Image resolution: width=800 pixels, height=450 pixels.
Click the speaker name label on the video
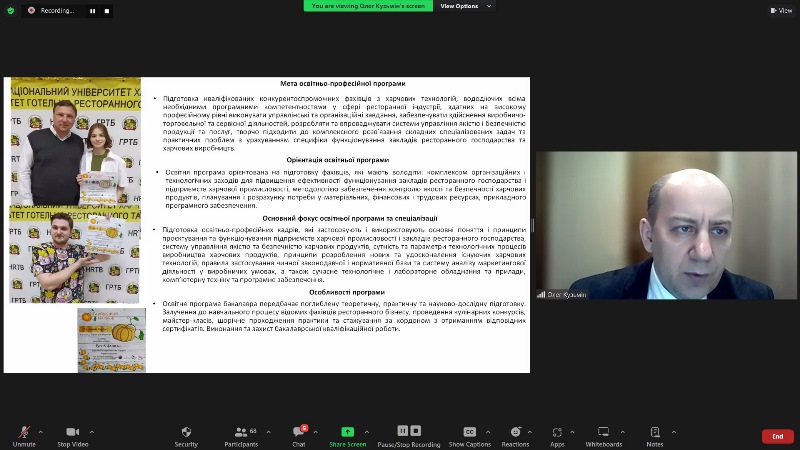coord(562,294)
